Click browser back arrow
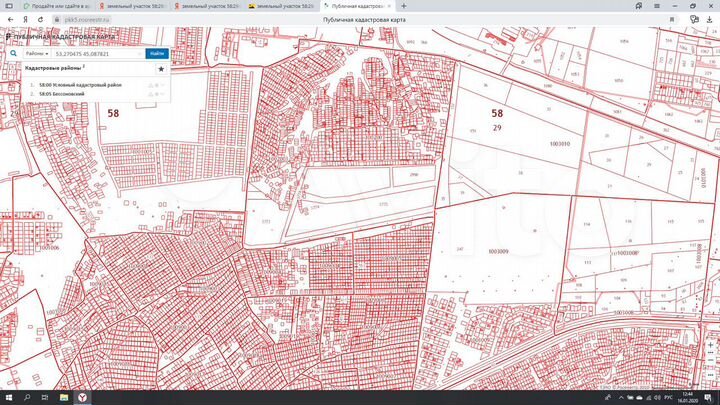The image size is (720, 405). [8, 18]
